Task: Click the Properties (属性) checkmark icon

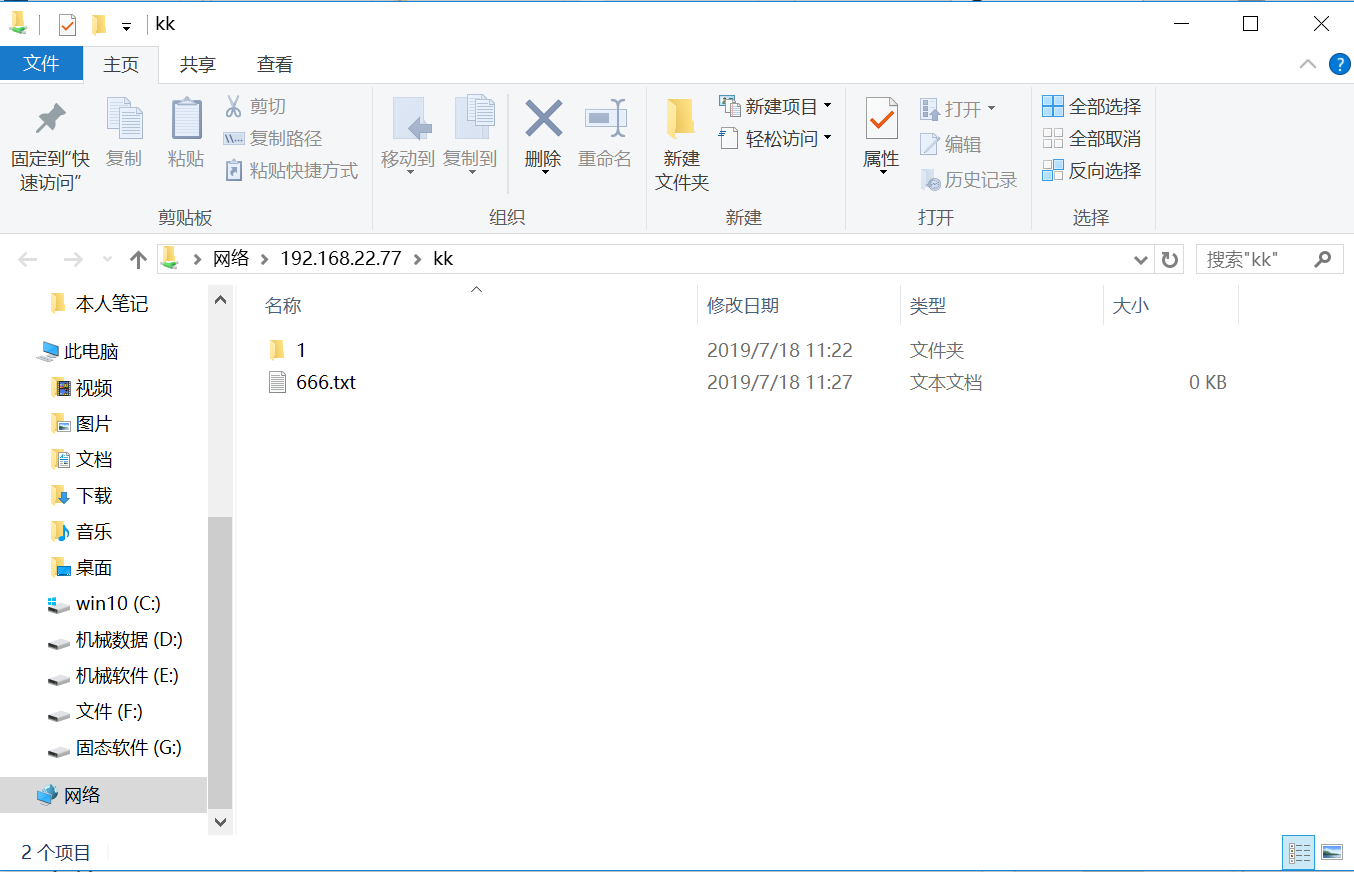Action: point(881,120)
